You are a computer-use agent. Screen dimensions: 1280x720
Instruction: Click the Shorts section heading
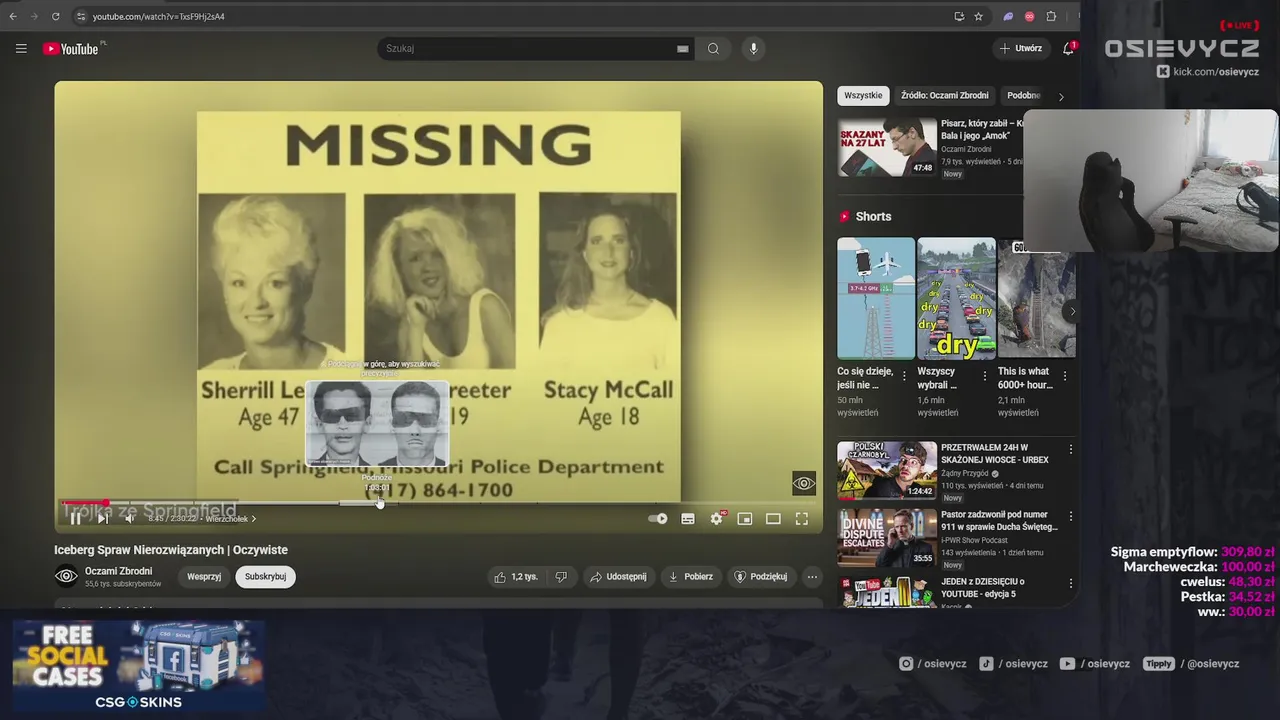[x=873, y=216]
